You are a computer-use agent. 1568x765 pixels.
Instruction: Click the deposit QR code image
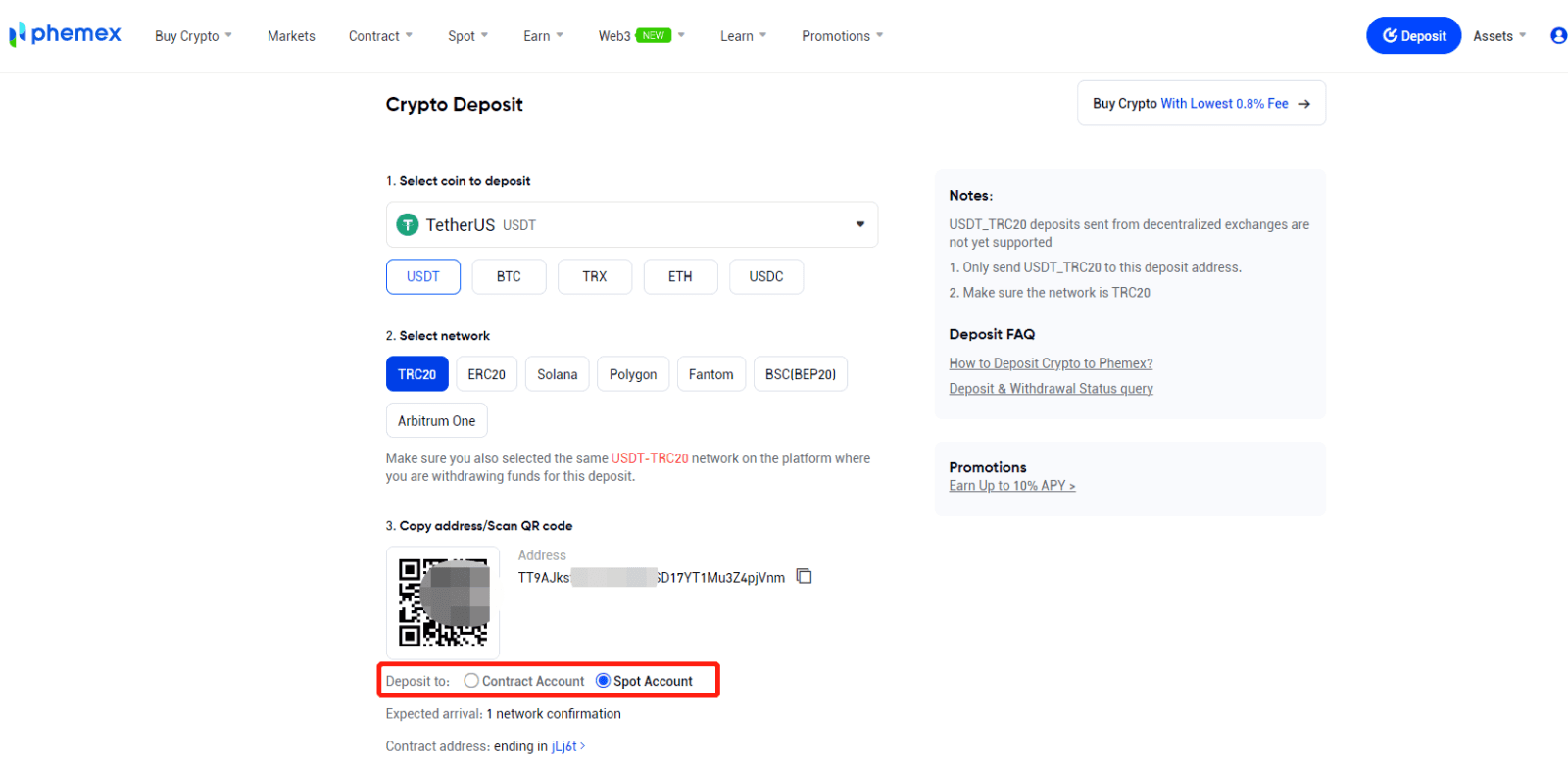pyautogui.click(x=443, y=602)
